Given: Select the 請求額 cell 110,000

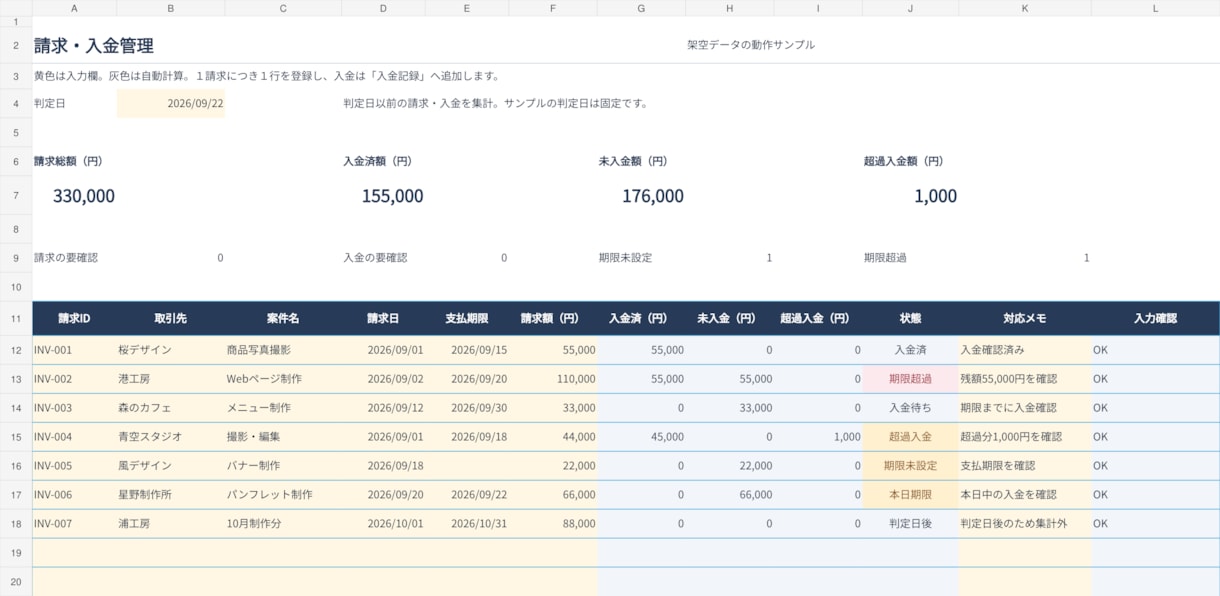Looking at the screenshot, I should tap(553, 379).
